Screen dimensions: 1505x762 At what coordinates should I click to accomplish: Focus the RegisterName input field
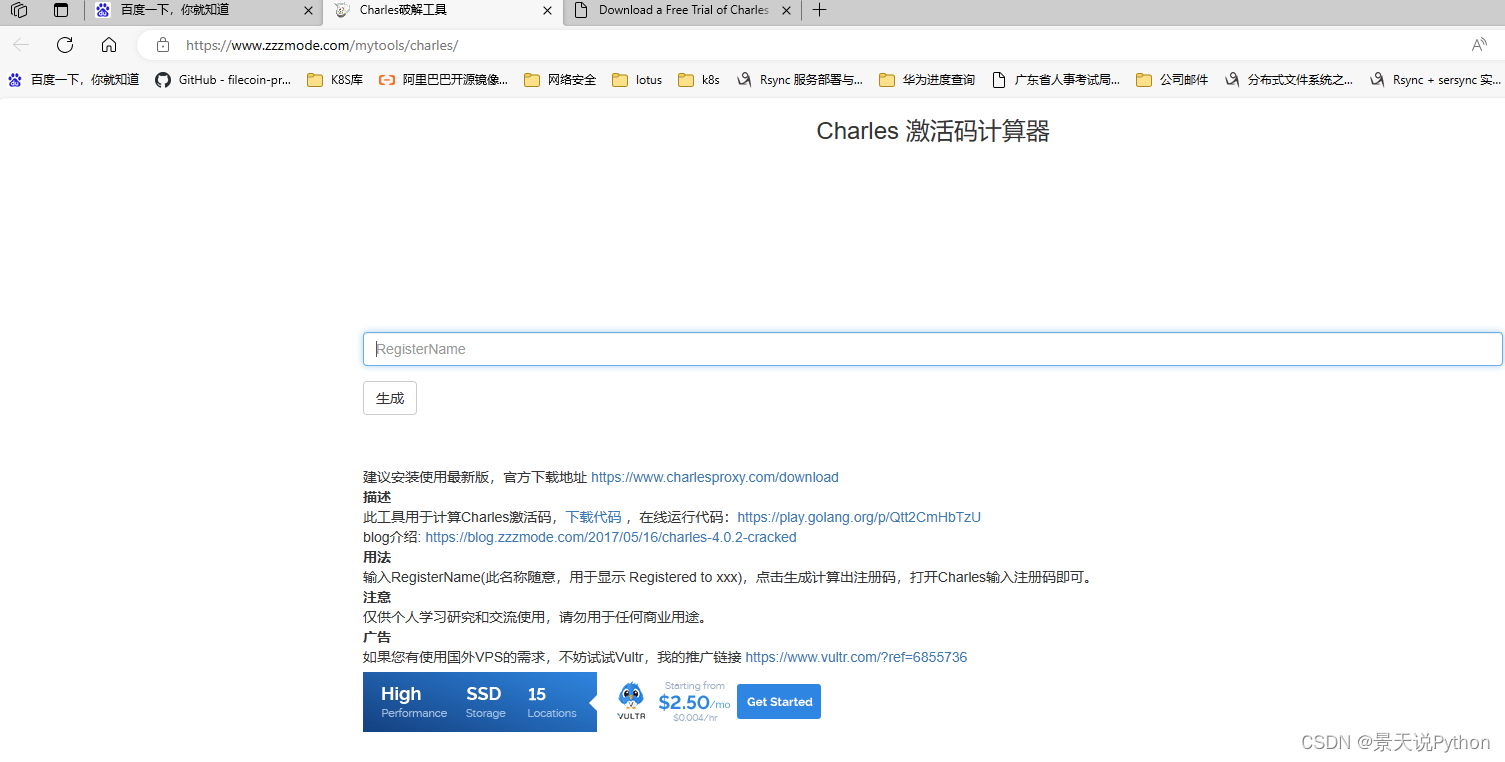(x=932, y=349)
